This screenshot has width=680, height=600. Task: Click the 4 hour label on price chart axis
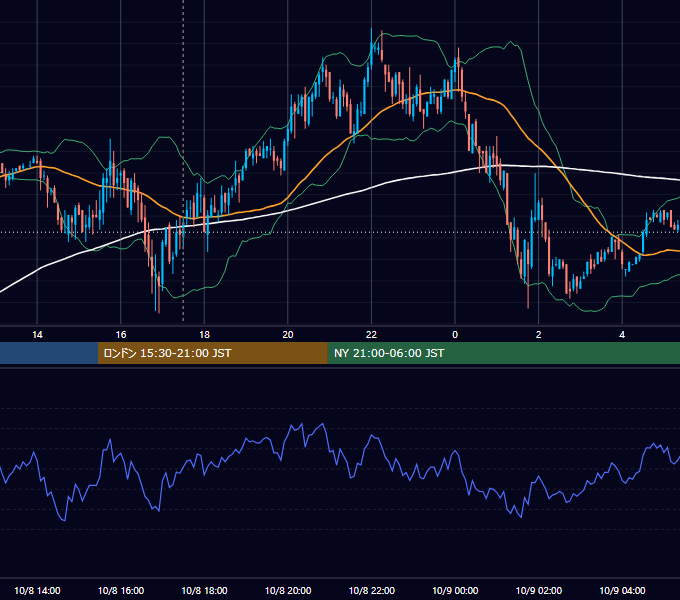(x=622, y=335)
